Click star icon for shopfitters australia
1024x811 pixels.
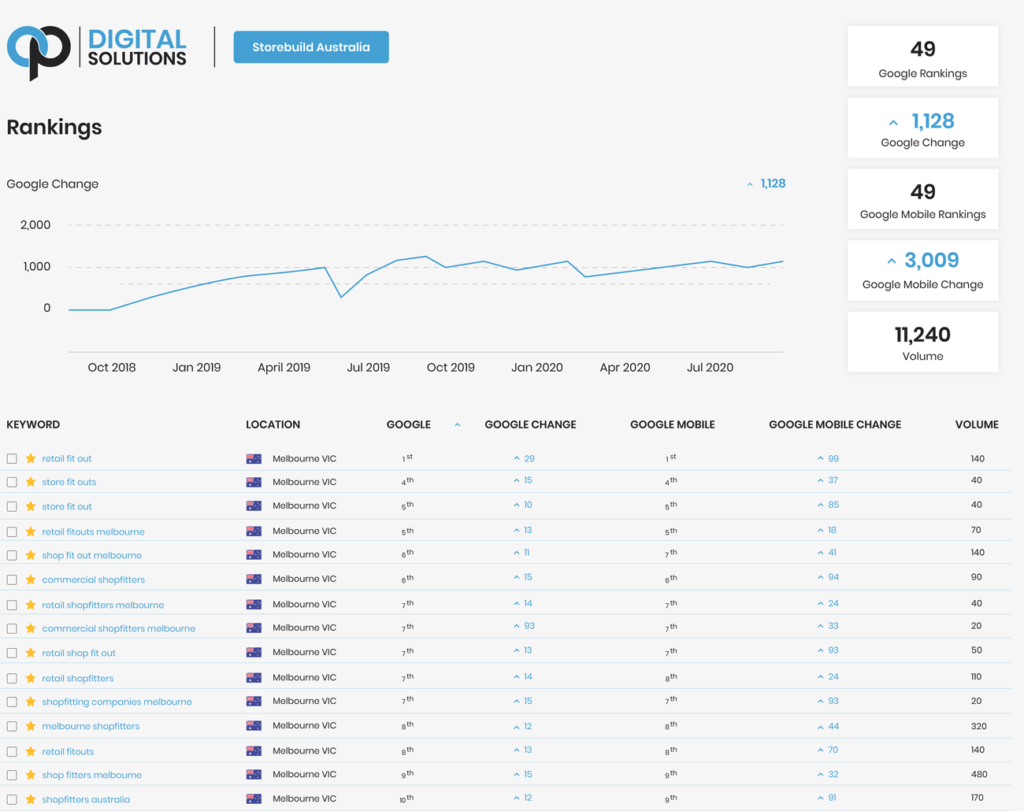[x=31, y=800]
